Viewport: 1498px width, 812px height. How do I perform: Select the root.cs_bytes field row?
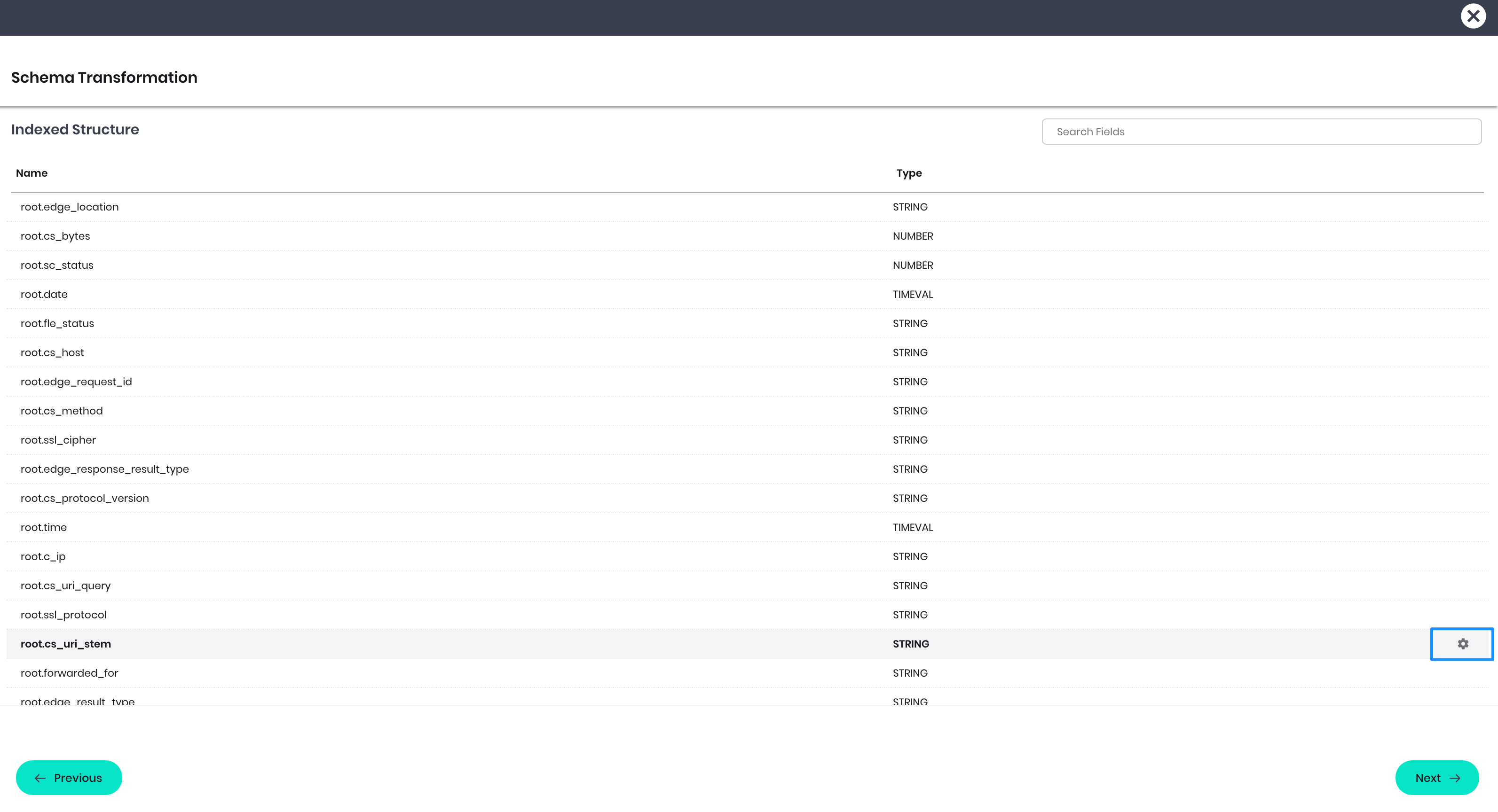click(x=55, y=236)
